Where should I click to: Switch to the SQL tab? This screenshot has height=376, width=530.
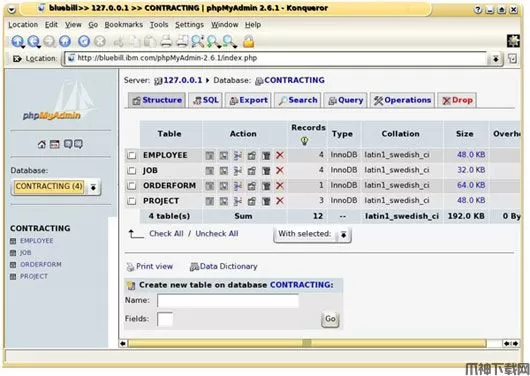(x=205, y=100)
